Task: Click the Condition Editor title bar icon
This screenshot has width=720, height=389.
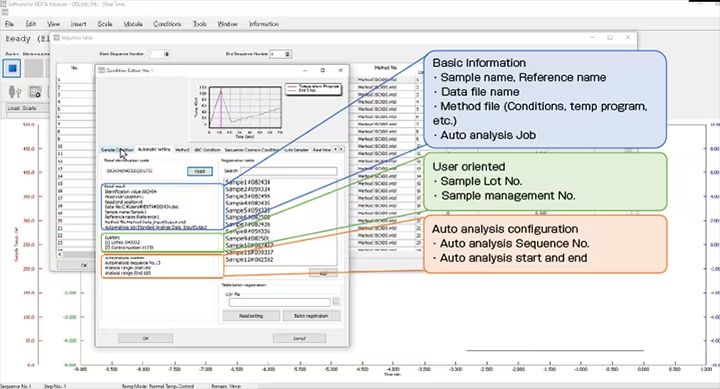Action: 101,70
